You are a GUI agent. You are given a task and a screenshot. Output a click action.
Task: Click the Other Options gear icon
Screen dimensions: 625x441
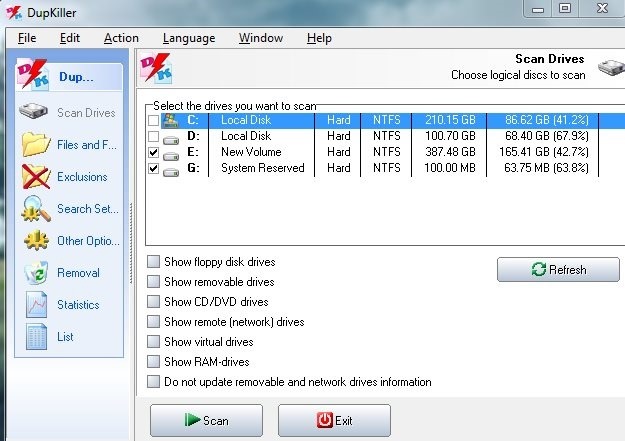tap(36, 240)
